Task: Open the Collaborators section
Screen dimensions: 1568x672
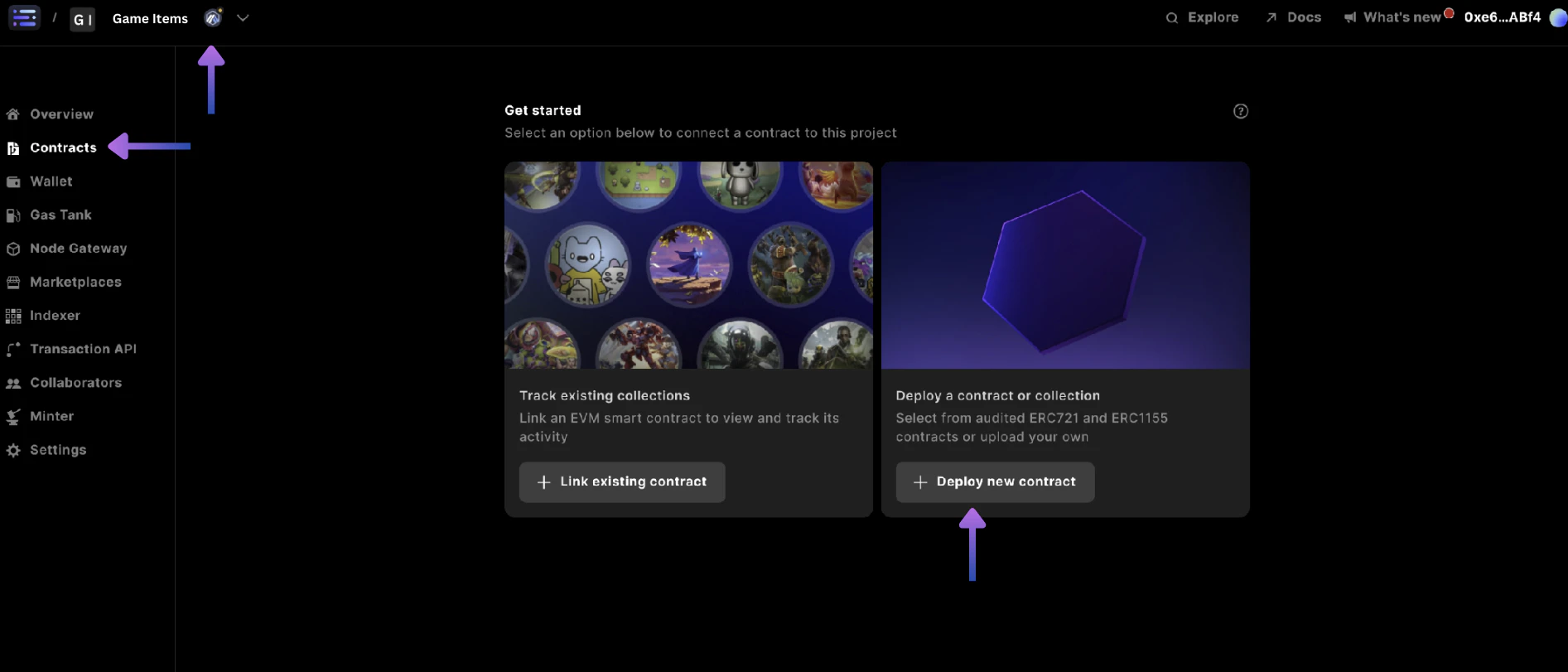Action: 75,383
